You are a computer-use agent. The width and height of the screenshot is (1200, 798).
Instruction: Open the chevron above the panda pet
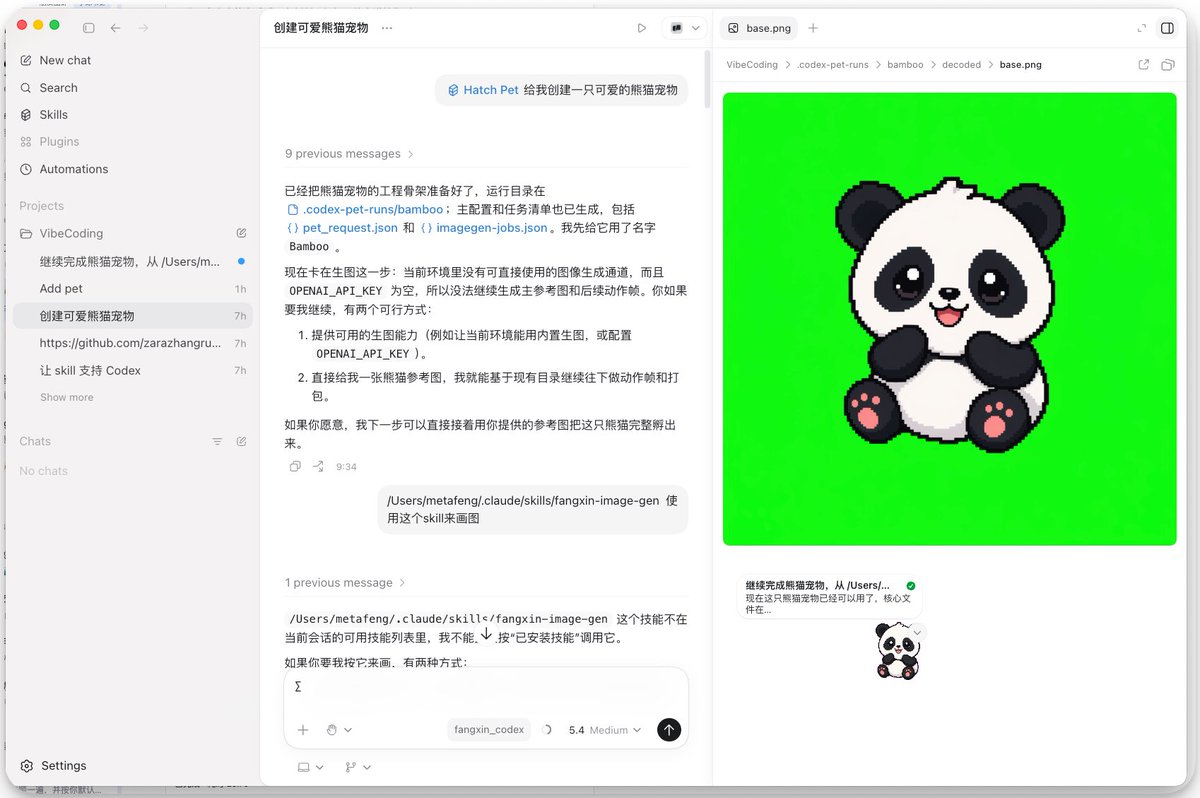click(918, 633)
